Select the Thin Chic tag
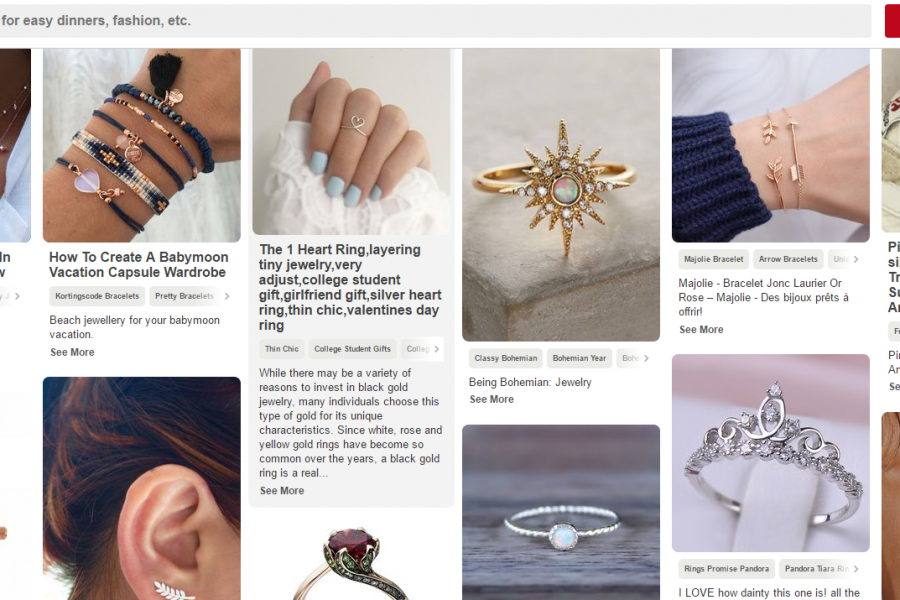Viewport: 900px width, 600px height. [282, 349]
